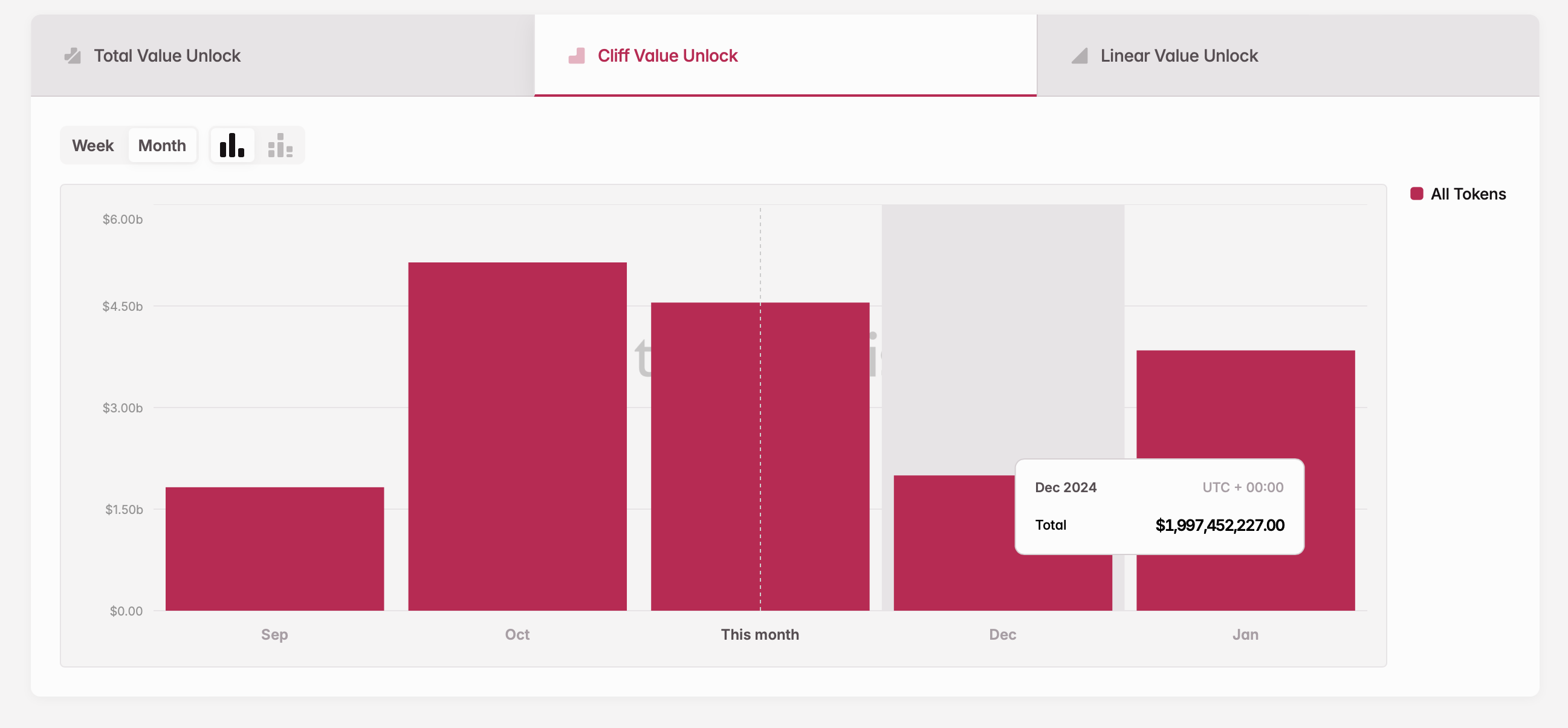This screenshot has height=728, width=1568.
Task: Switch to the simple bar chart view
Action: (232, 146)
